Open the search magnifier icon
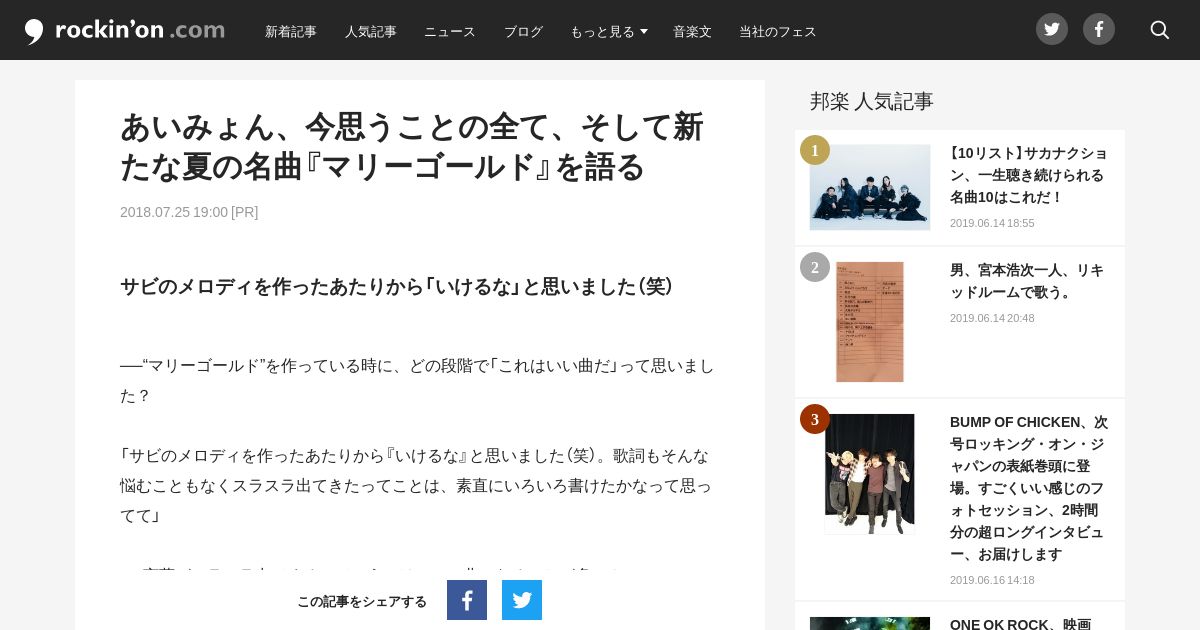Screen dimensions: 1200x630 click(1160, 30)
